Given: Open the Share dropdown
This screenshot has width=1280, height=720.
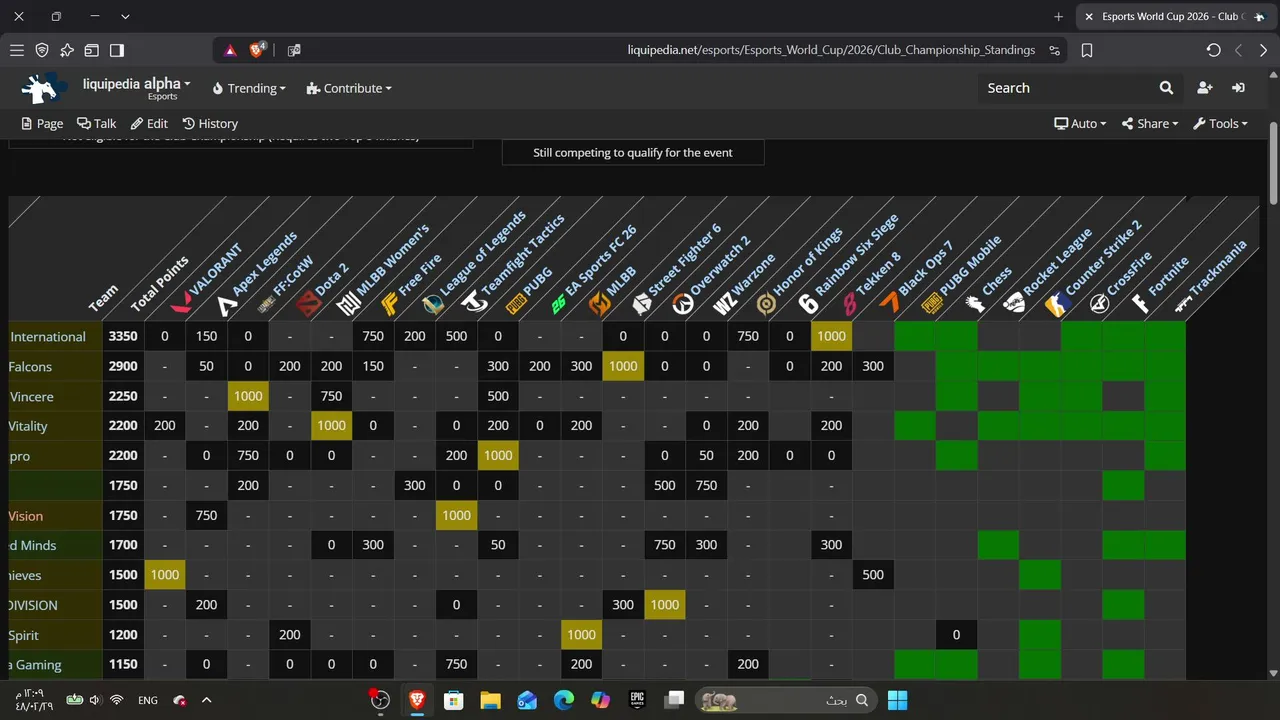Looking at the screenshot, I should click(x=1150, y=123).
